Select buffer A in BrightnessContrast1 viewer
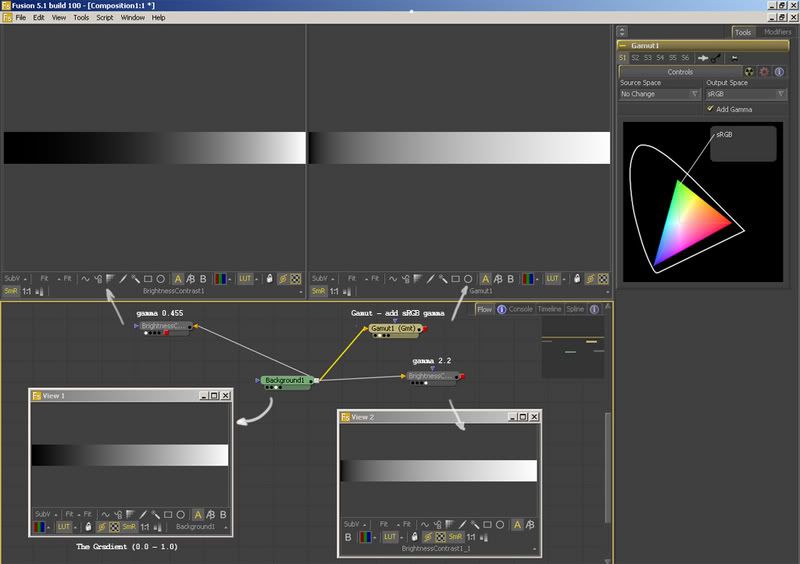Viewport: 800px width, 564px height. 178,279
